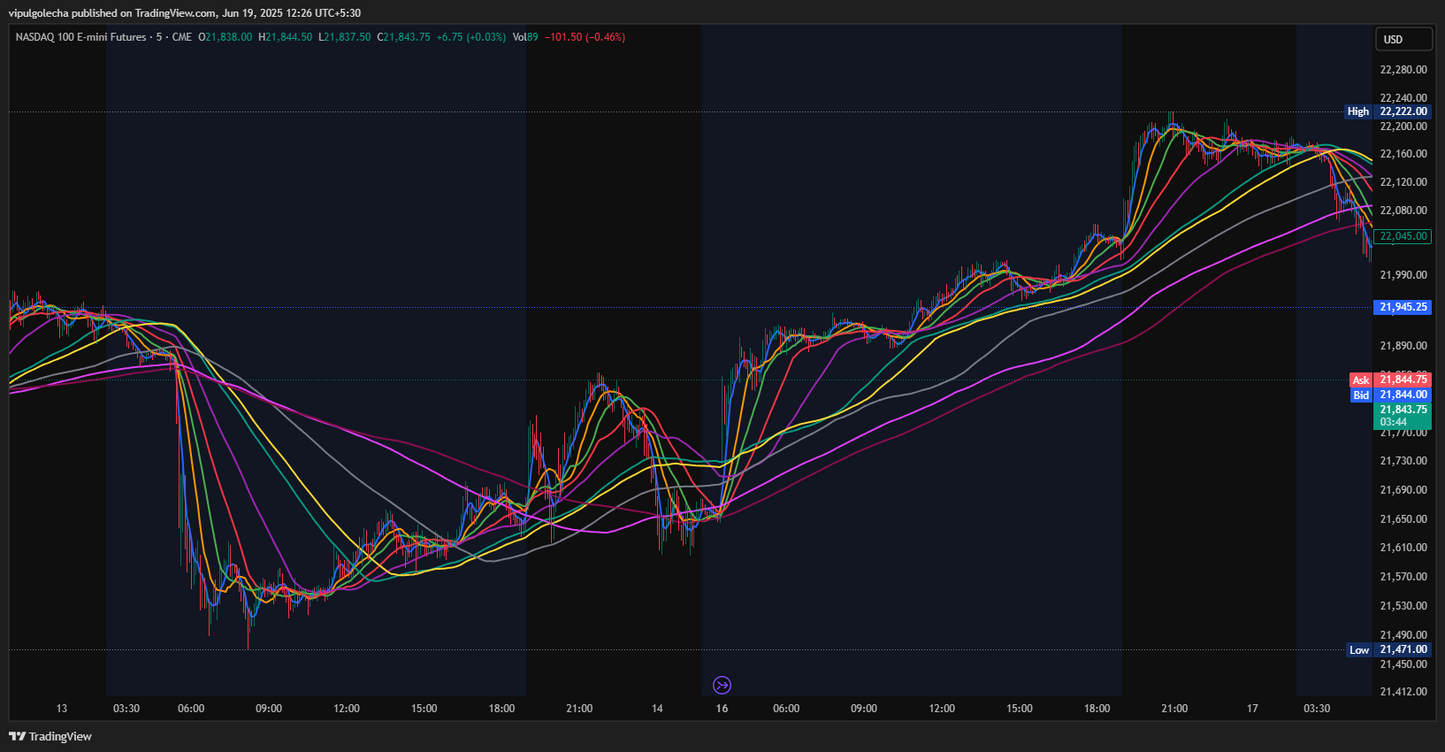Click the Ask 21,844.75 price label
The image size is (1445, 752).
[x=1390, y=380]
